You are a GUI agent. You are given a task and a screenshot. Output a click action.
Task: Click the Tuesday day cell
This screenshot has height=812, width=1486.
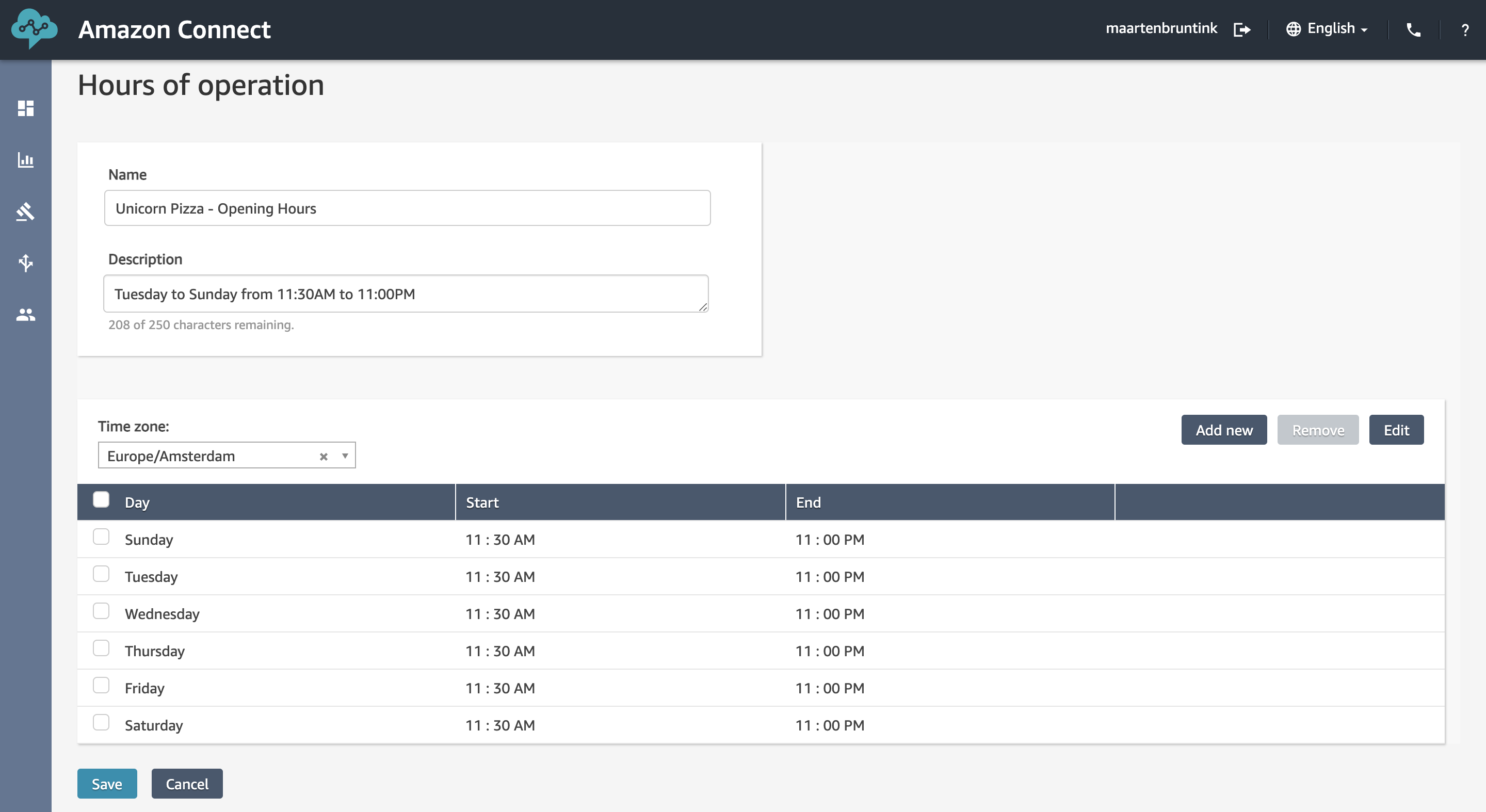click(151, 577)
